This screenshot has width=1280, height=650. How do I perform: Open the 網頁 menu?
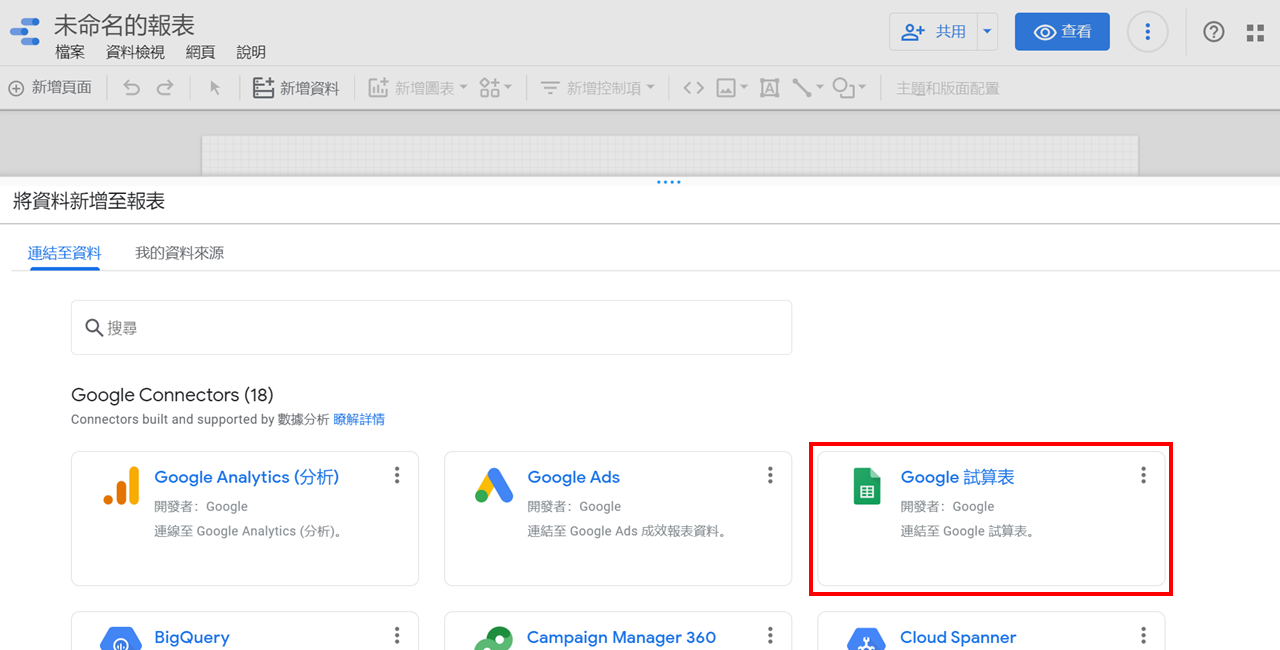pyautogui.click(x=200, y=53)
